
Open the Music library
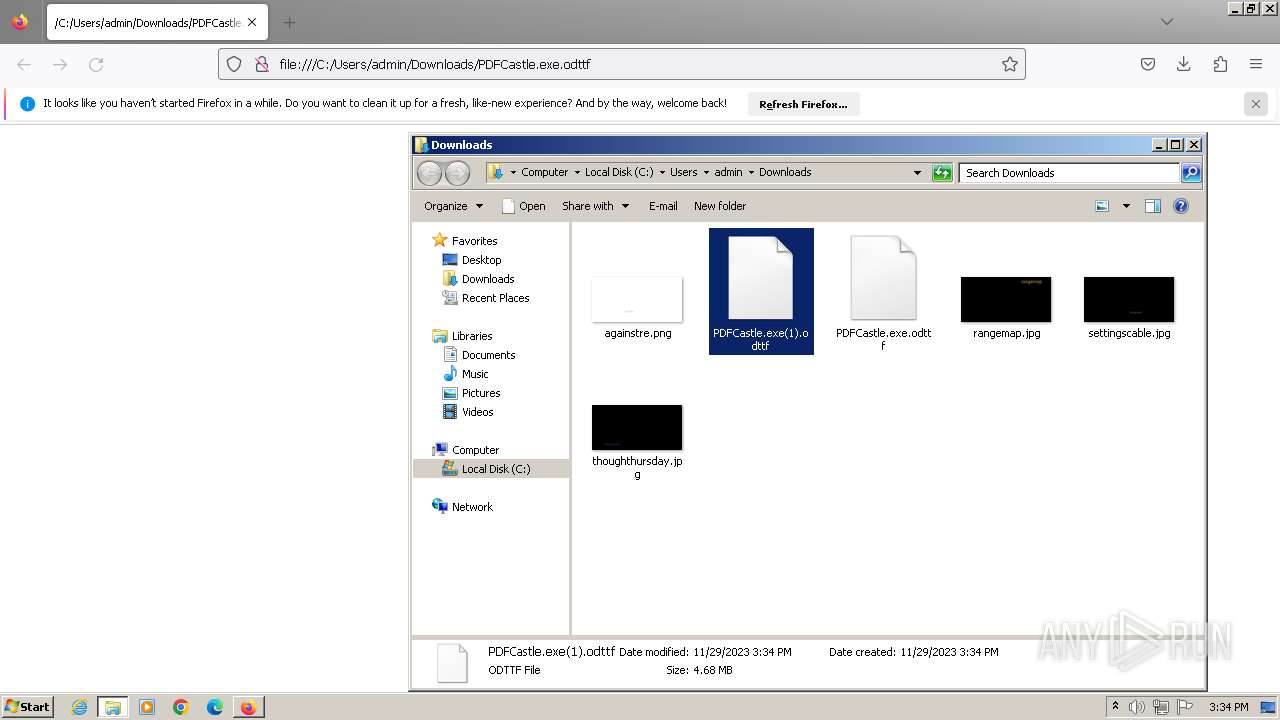pos(475,374)
